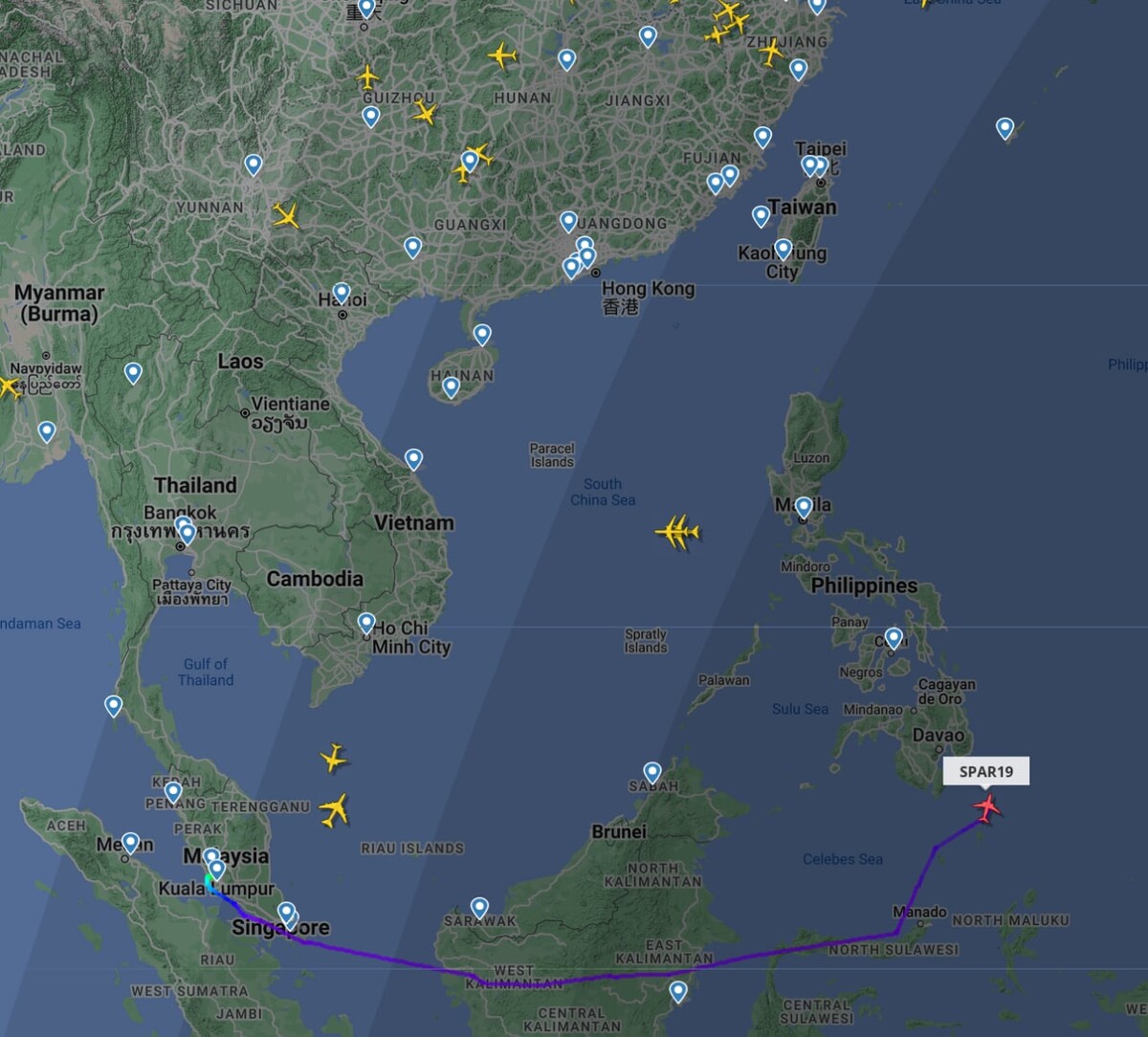Select the Medan airport pin

coord(130,844)
